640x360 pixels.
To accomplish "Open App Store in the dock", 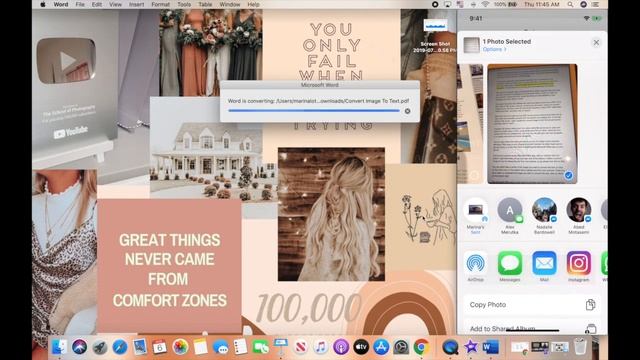I will point(381,347).
